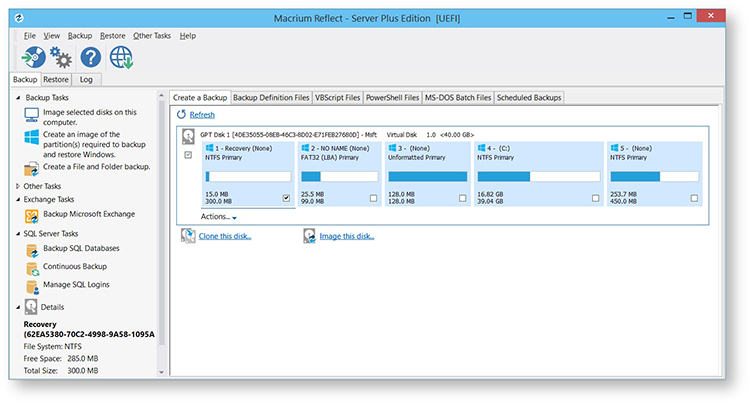Open the Scheduled Backups tab
This screenshot has height=404, width=750.
click(x=529, y=98)
